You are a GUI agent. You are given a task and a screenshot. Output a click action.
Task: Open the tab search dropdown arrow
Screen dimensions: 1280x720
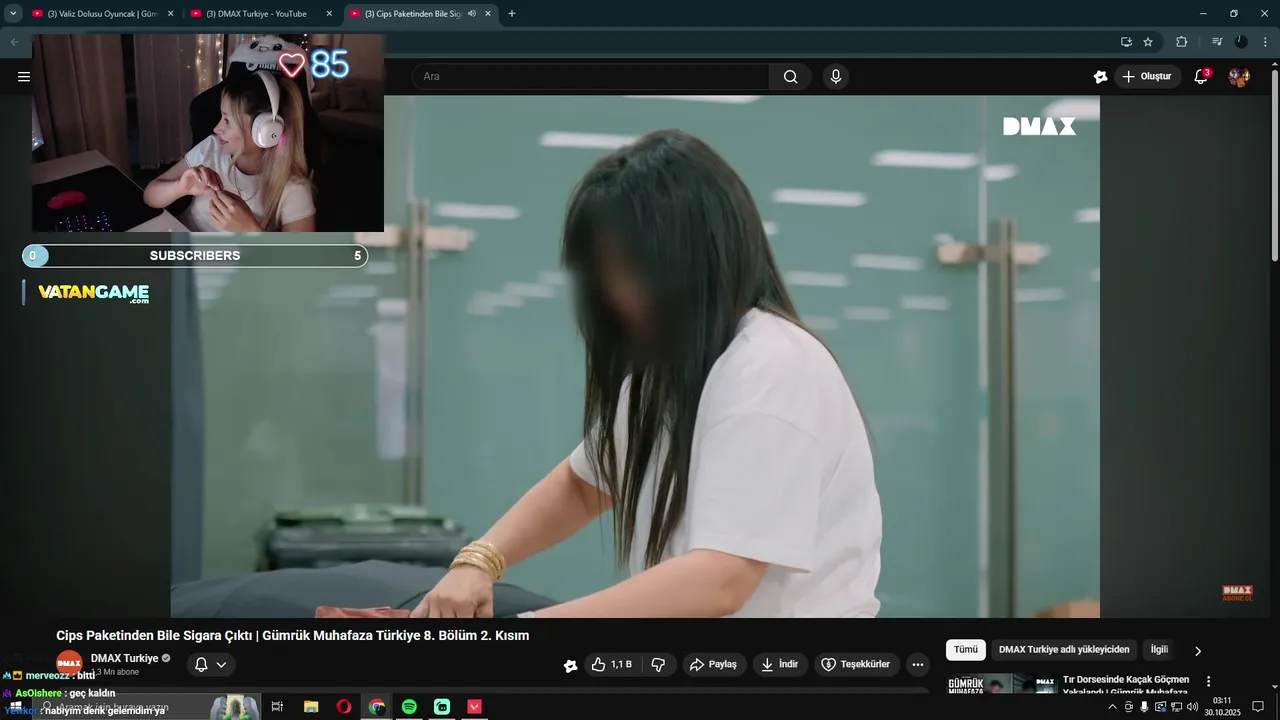(x=13, y=14)
